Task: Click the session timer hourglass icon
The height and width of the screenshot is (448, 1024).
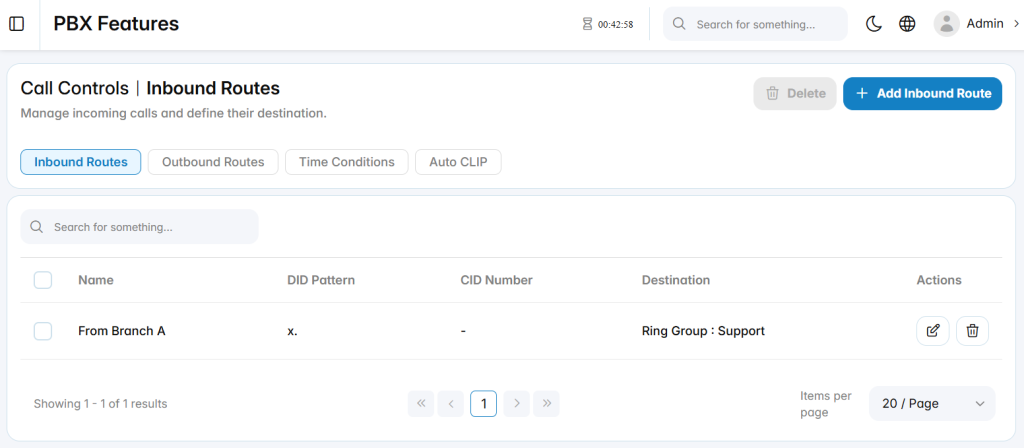Action: pyautogui.click(x=587, y=24)
